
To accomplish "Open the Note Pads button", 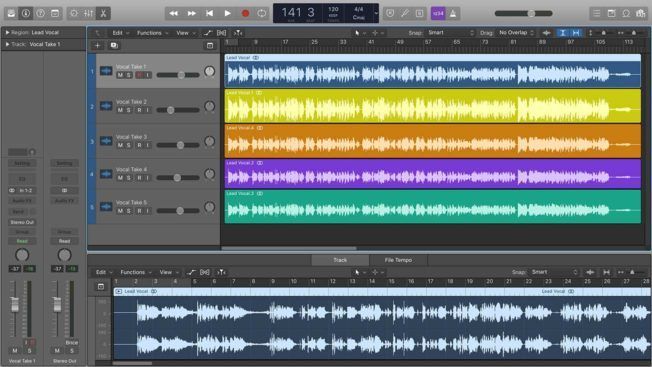I will click(x=612, y=13).
